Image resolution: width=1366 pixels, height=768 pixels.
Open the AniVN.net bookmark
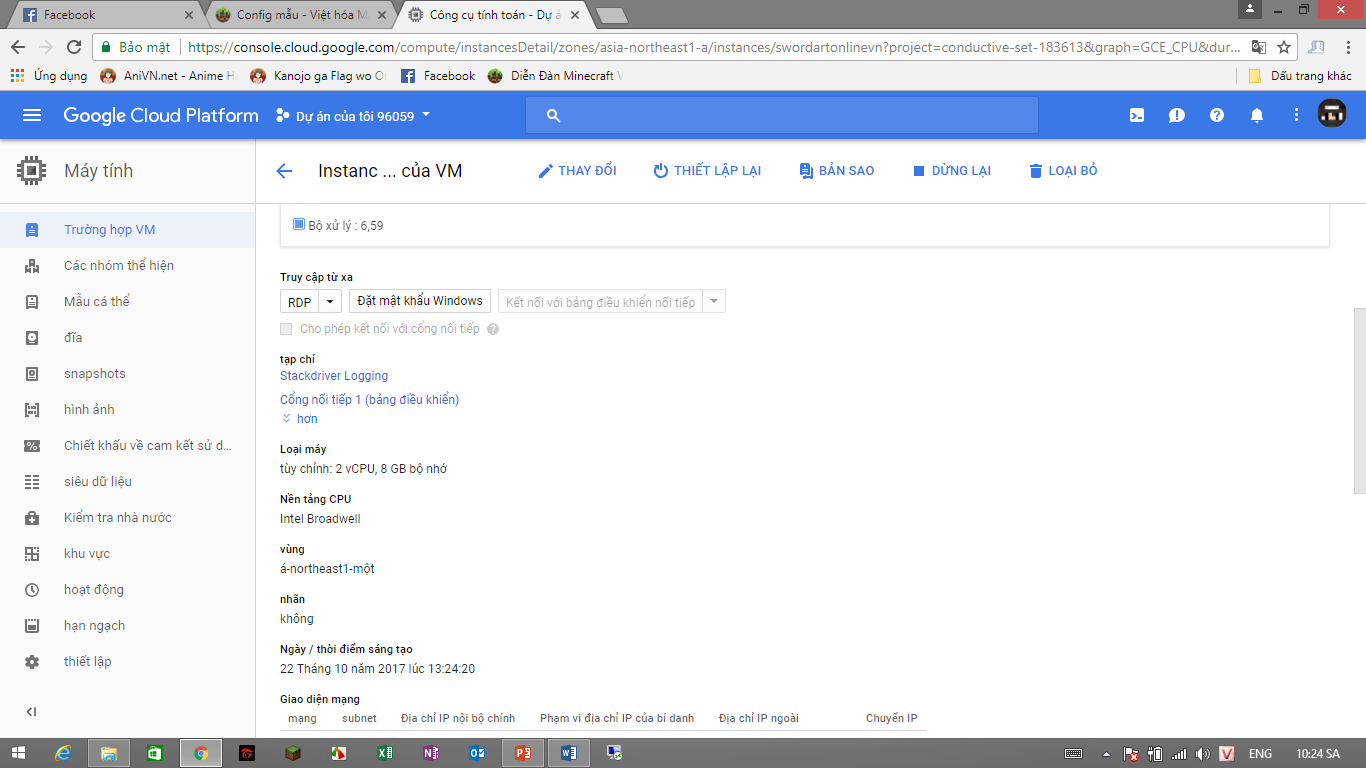[167, 76]
